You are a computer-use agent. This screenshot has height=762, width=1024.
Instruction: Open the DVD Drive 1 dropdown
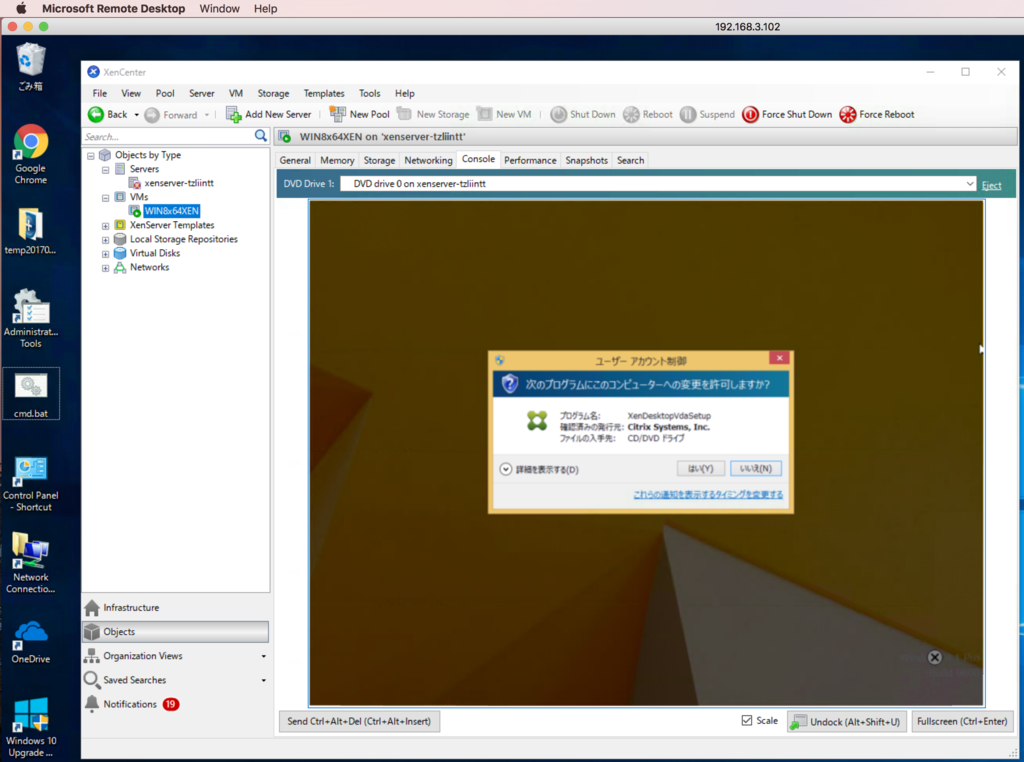970,184
